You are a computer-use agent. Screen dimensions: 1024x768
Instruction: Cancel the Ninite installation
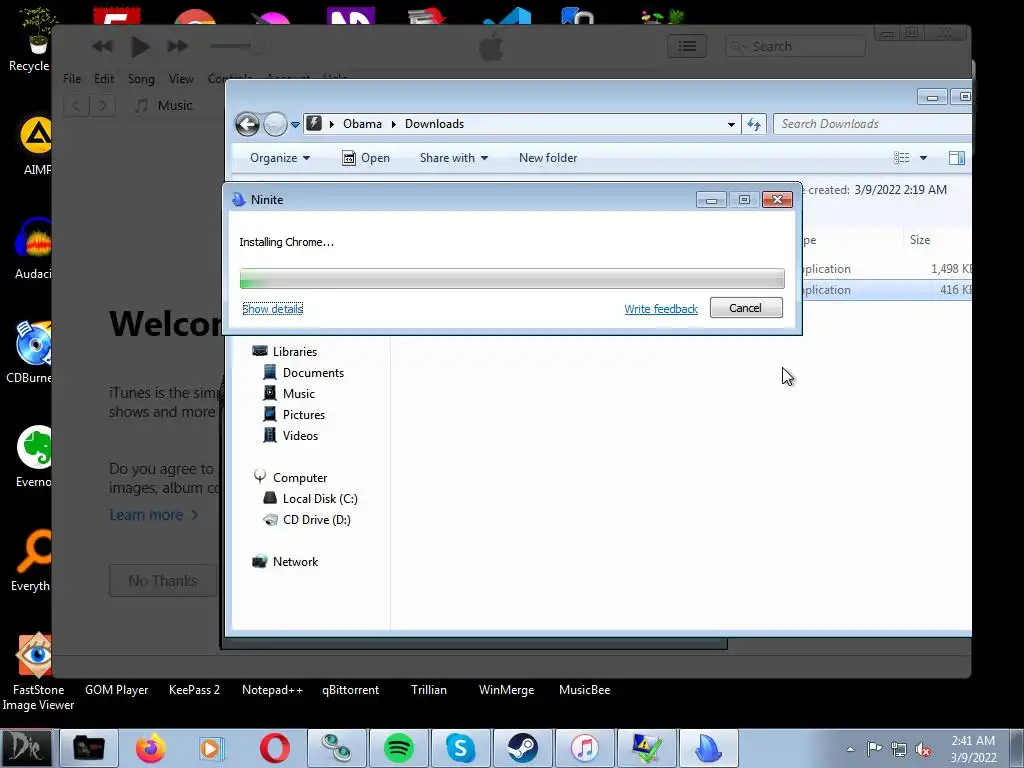[746, 308]
